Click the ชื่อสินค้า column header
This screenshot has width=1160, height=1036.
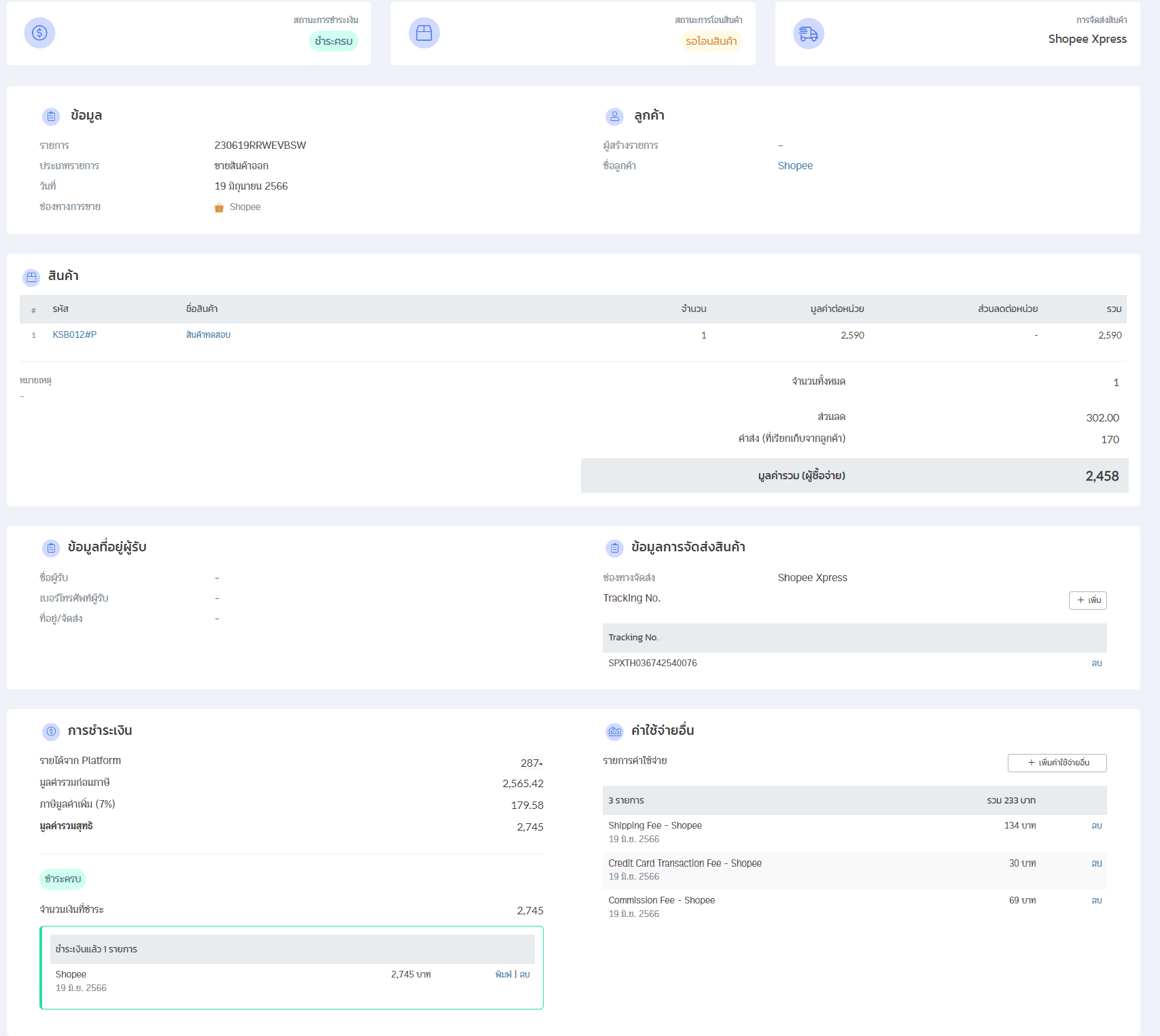point(202,309)
